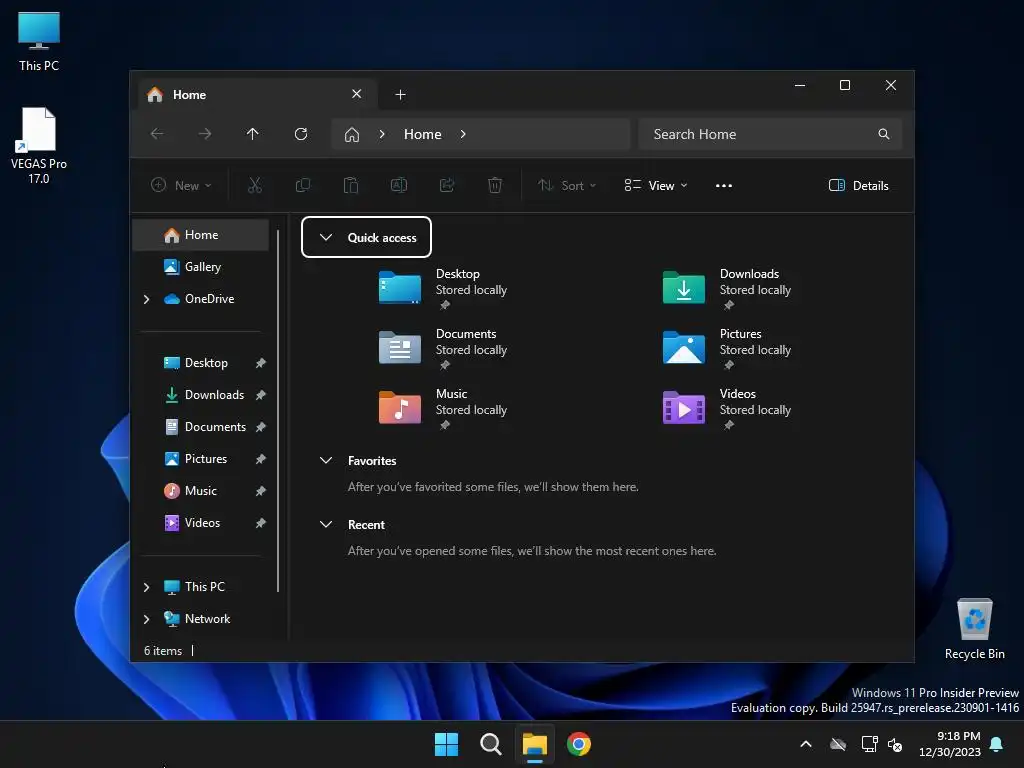Click the Share icon in toolbar

[447, 185]
